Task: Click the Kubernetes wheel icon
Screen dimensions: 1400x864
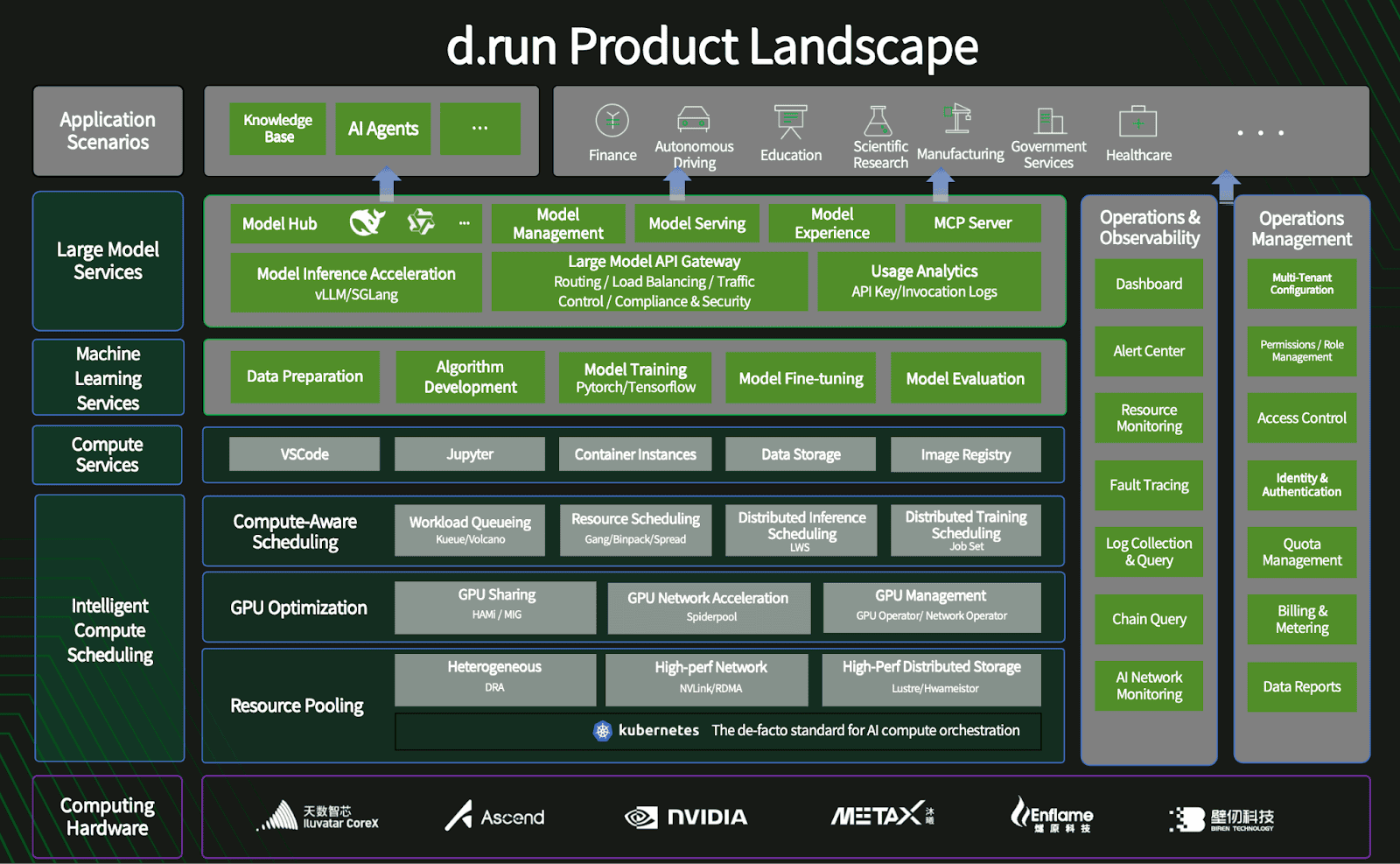Action: [x=601, y=730]
